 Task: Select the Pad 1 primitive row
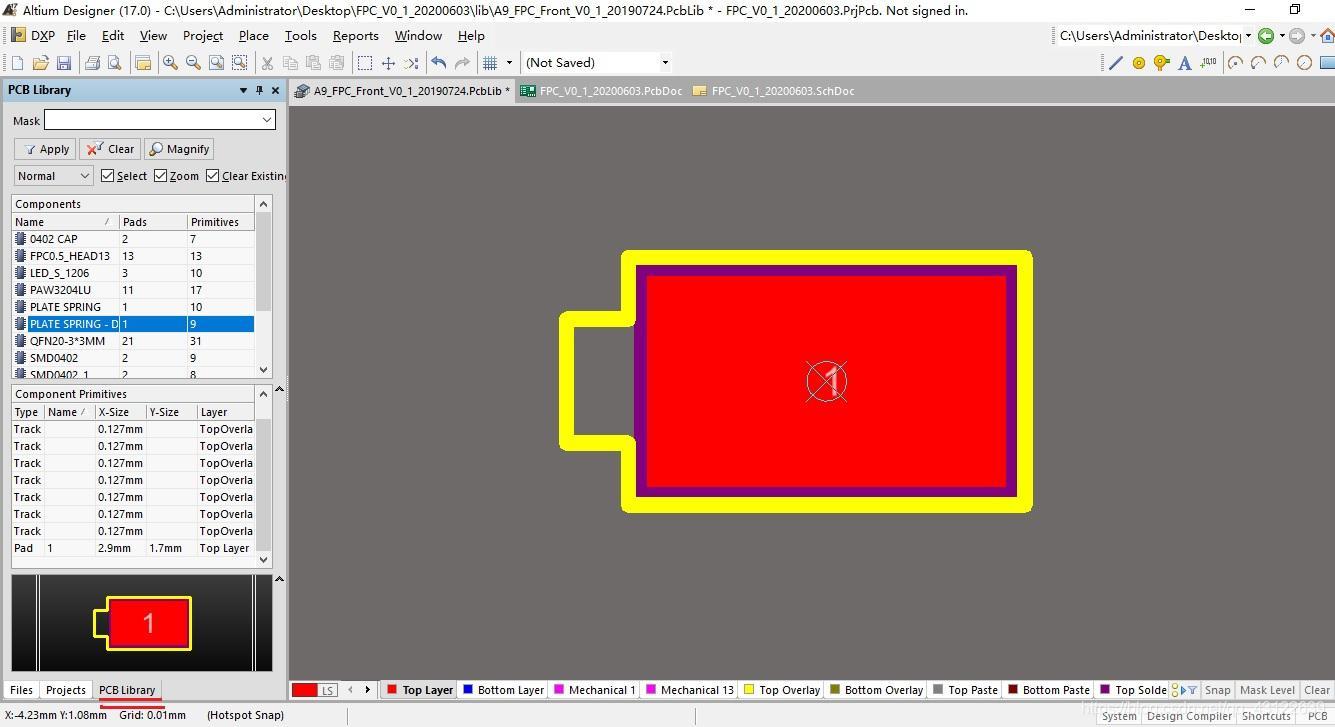point(134,548)
